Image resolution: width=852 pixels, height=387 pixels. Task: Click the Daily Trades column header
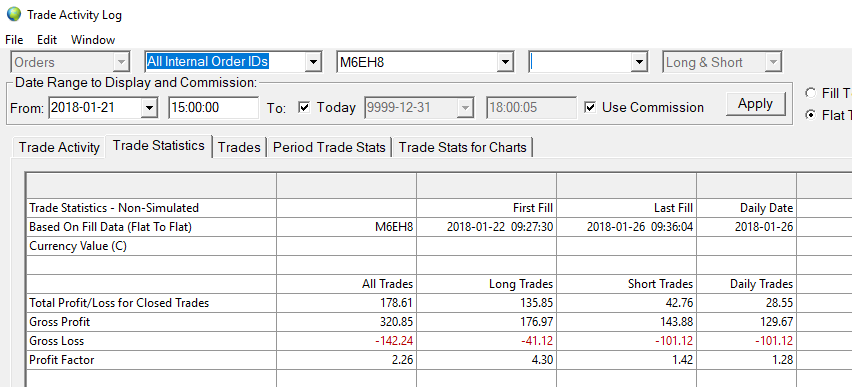(x=747, y=284)
